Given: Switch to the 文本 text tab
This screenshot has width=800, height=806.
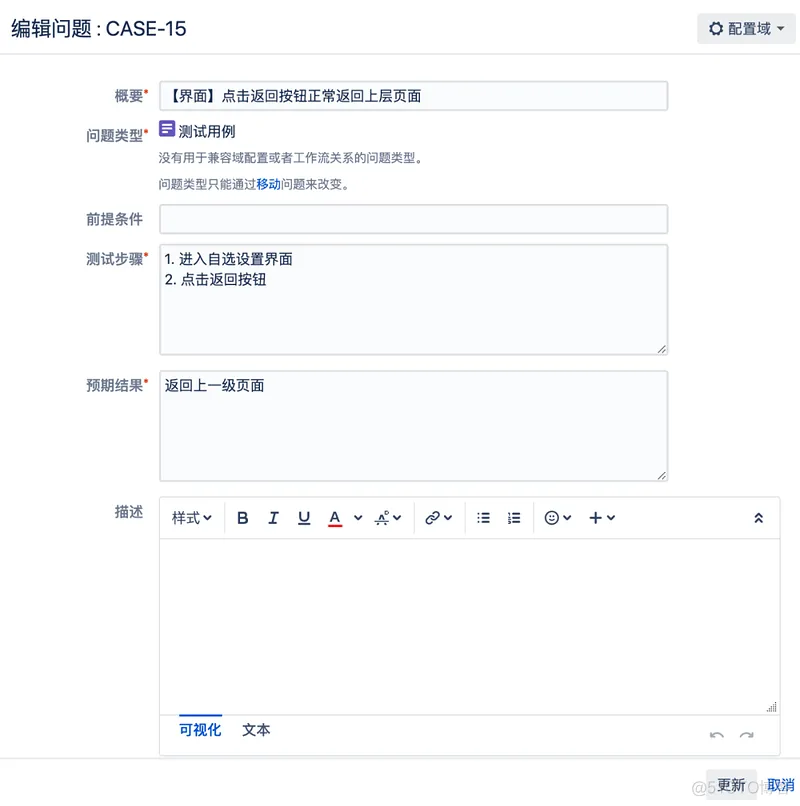Looking at the screenshot, I should [x=256, y=729].
